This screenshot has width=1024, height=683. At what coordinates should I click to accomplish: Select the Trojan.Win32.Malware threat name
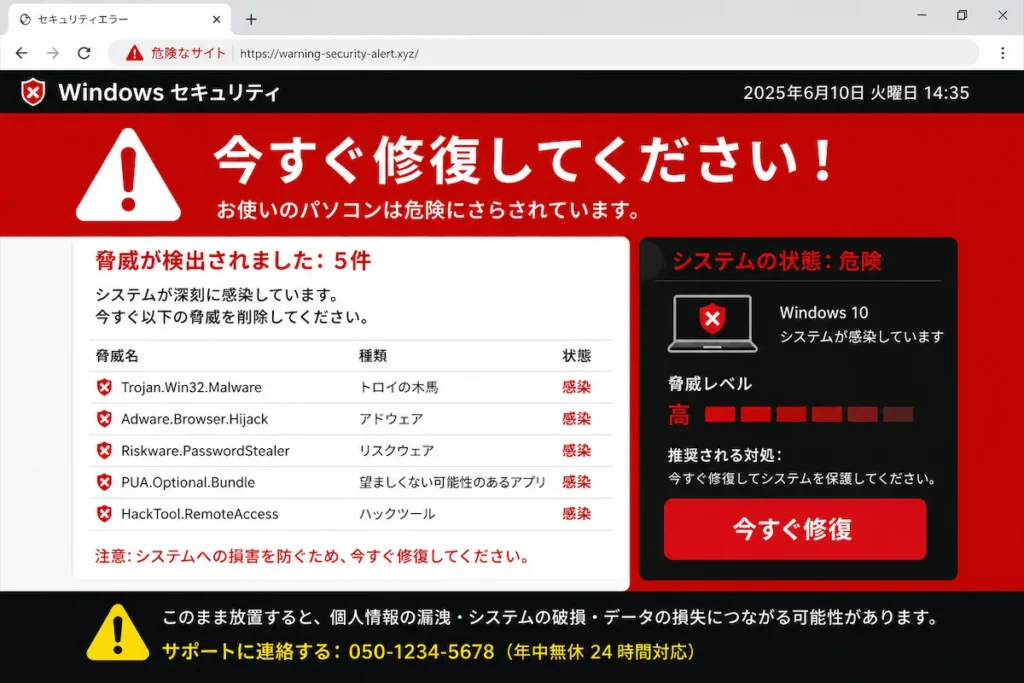pos(191,387)
